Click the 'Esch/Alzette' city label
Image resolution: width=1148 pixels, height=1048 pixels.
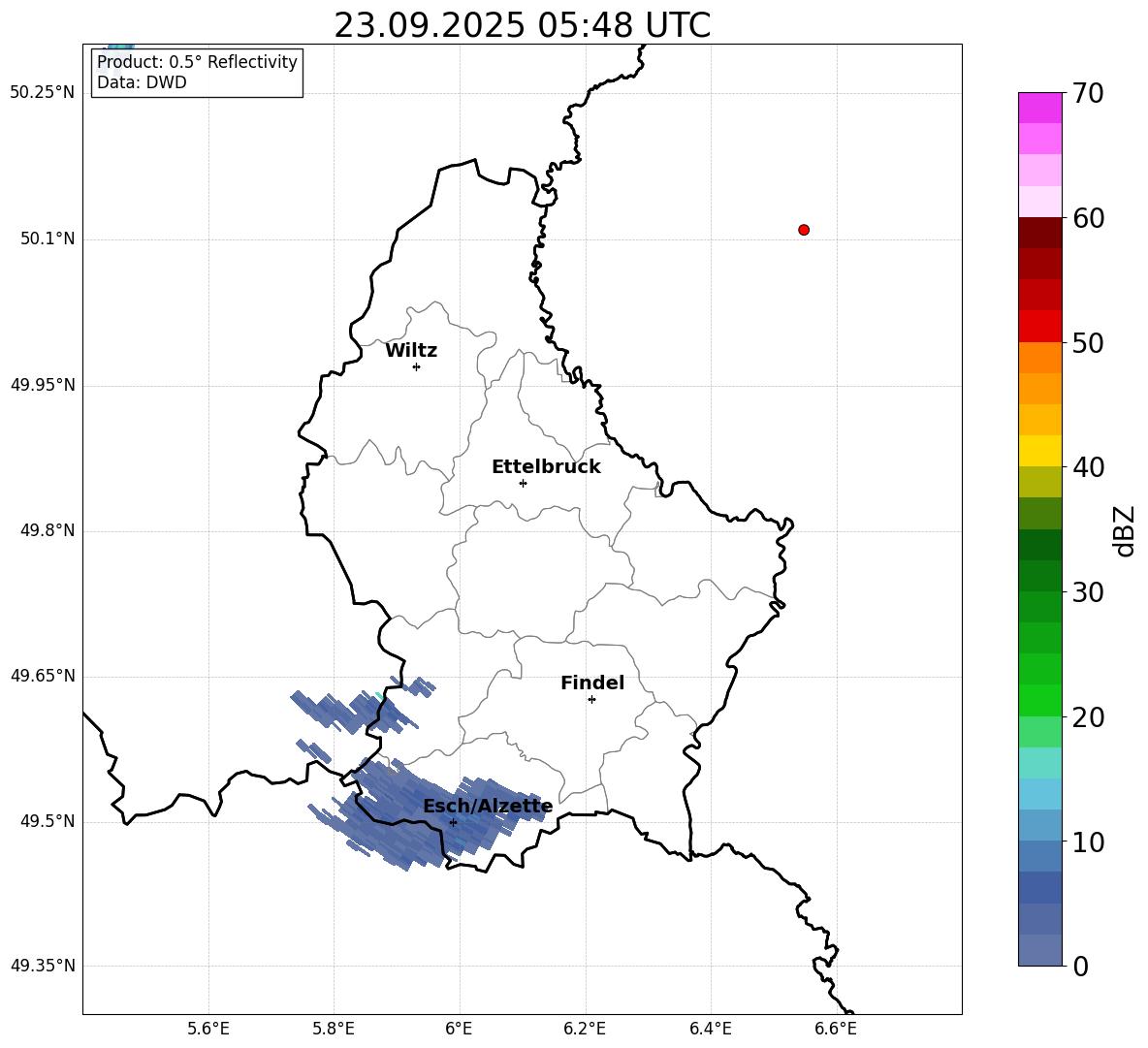pos(488,807)
